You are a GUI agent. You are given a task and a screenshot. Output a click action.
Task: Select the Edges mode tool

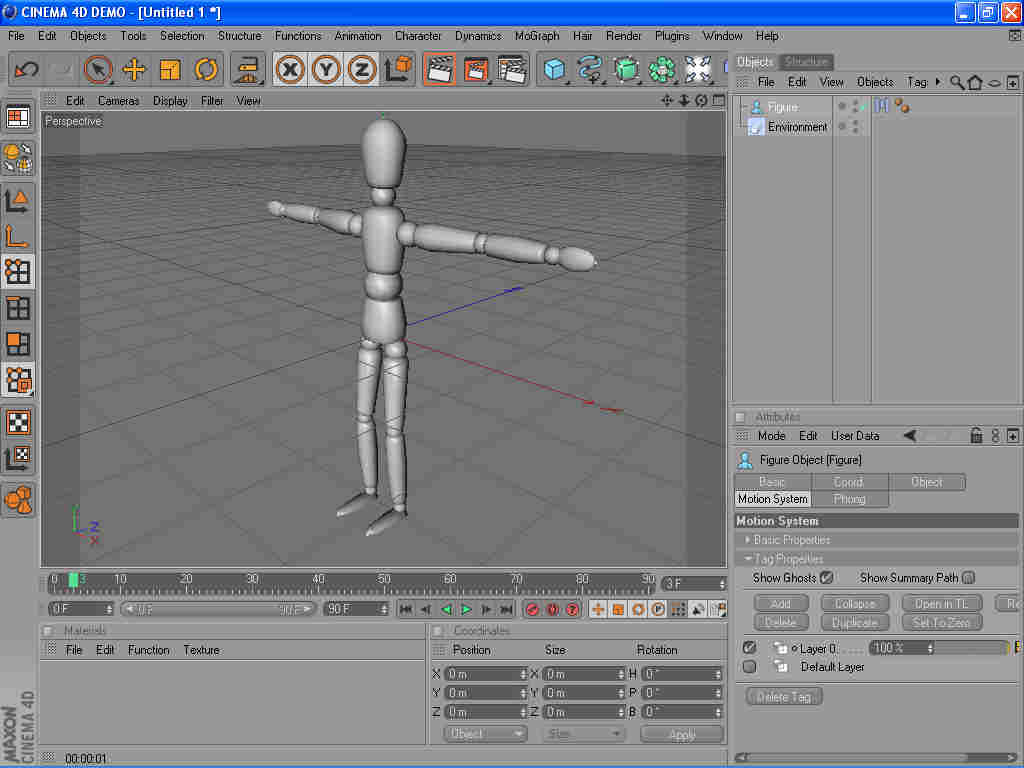pyautogui.click(x=18, y=308)
